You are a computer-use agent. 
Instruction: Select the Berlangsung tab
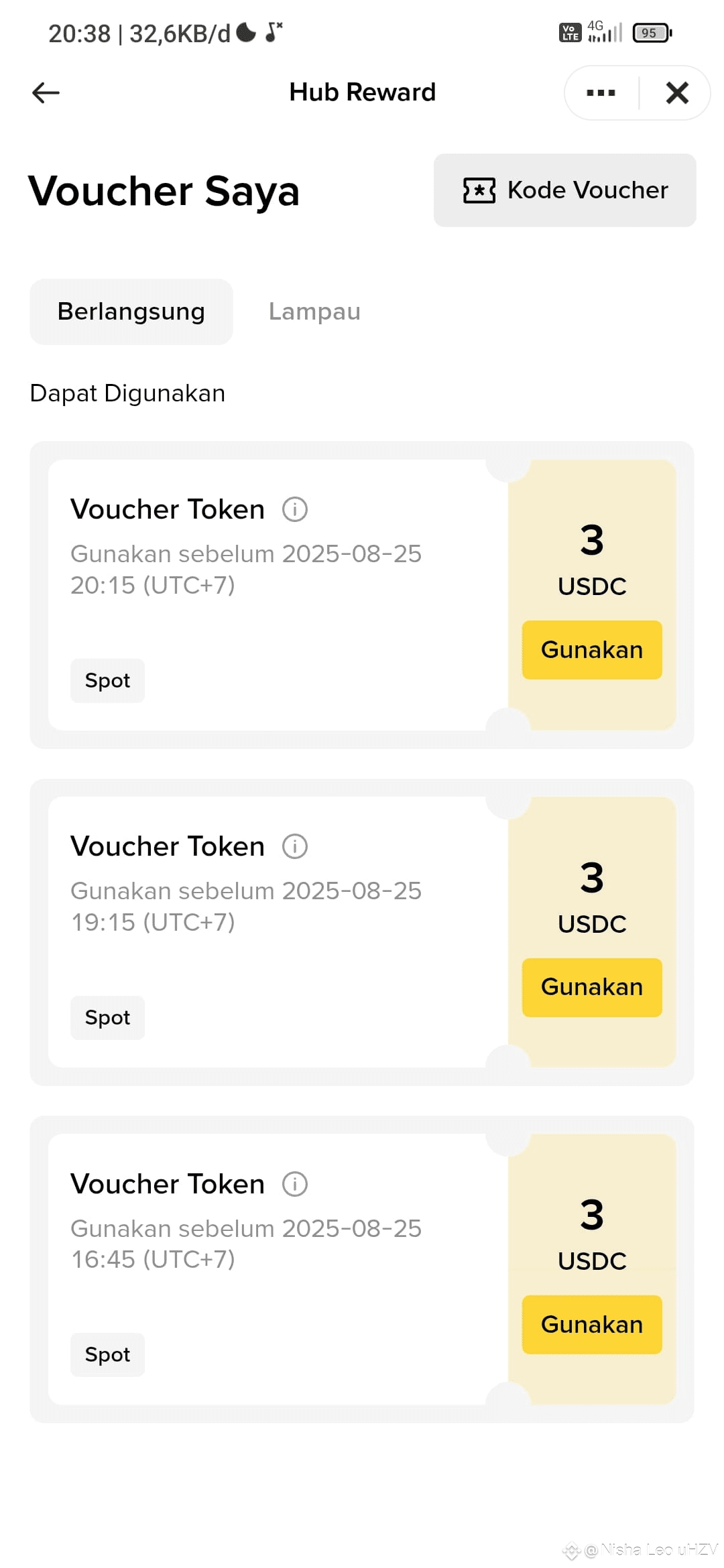[131, 312]
